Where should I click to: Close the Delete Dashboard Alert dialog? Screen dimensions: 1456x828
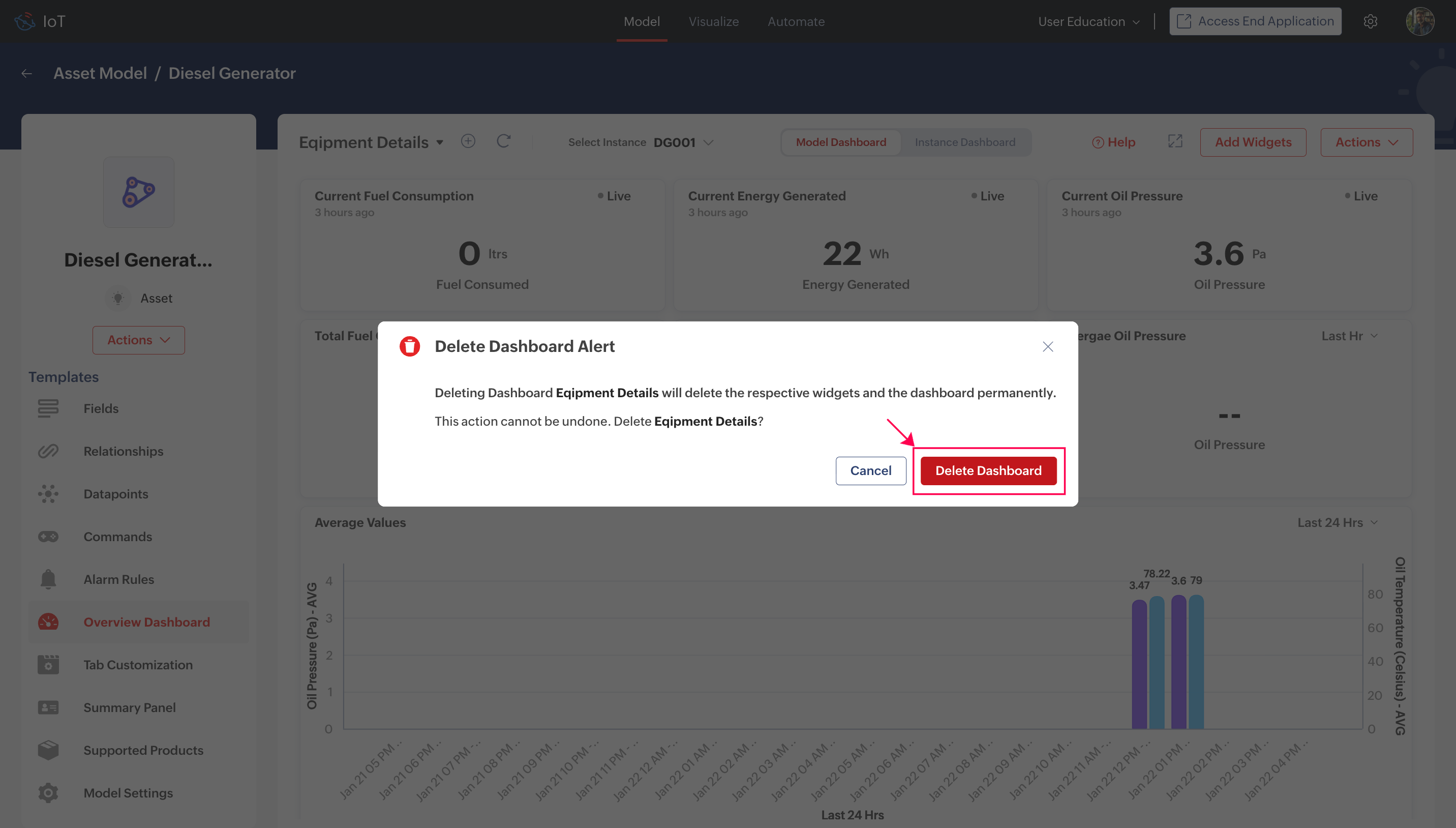[1047, 346]
